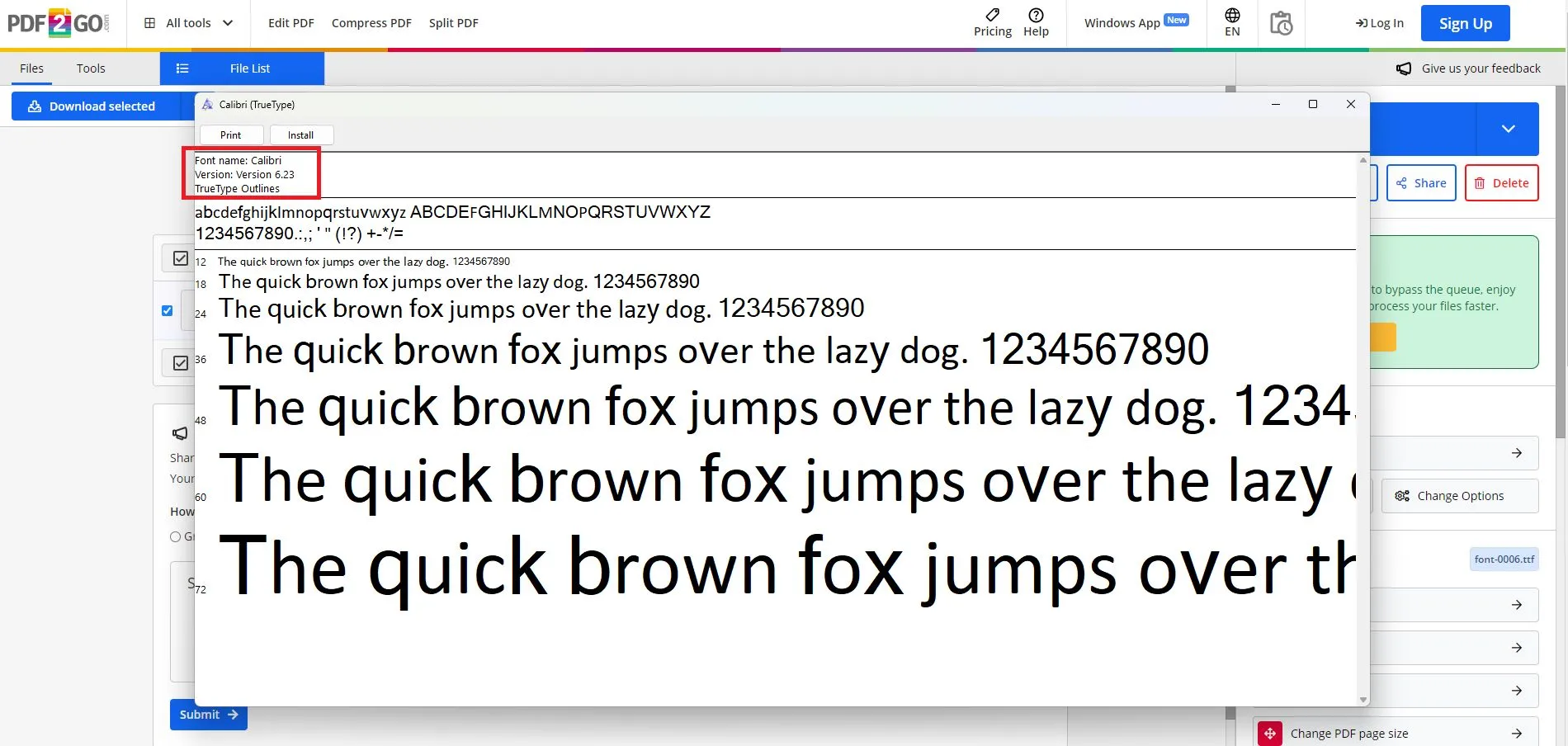Expand the All tools dropdown
Screen dimensions: 1568x746
coord(187,22)
